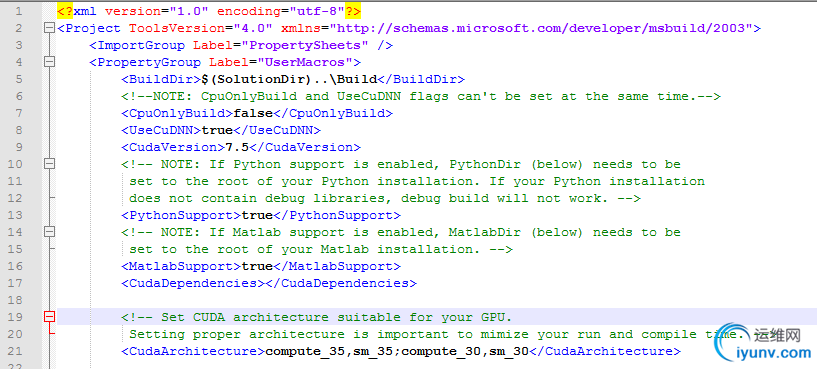817x369 pixels.
Task: Click the MatlabSupport true value
Action: pos(257,266)
